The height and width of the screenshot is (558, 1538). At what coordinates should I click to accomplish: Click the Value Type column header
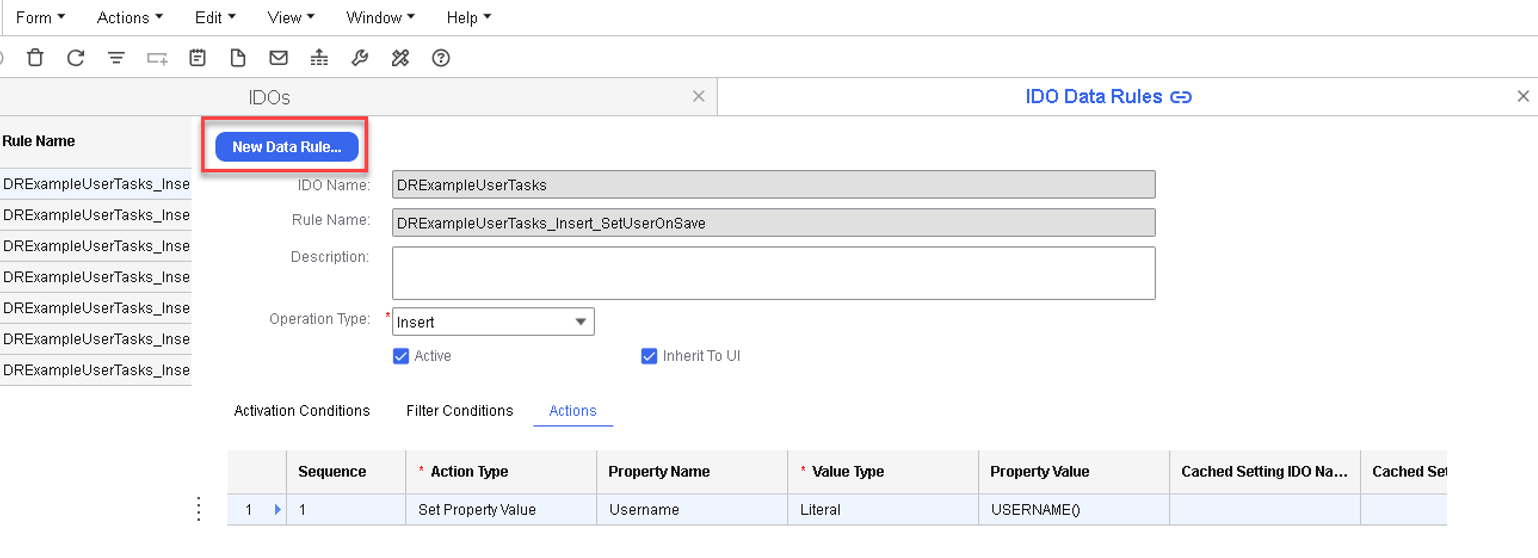click(883, 472)
